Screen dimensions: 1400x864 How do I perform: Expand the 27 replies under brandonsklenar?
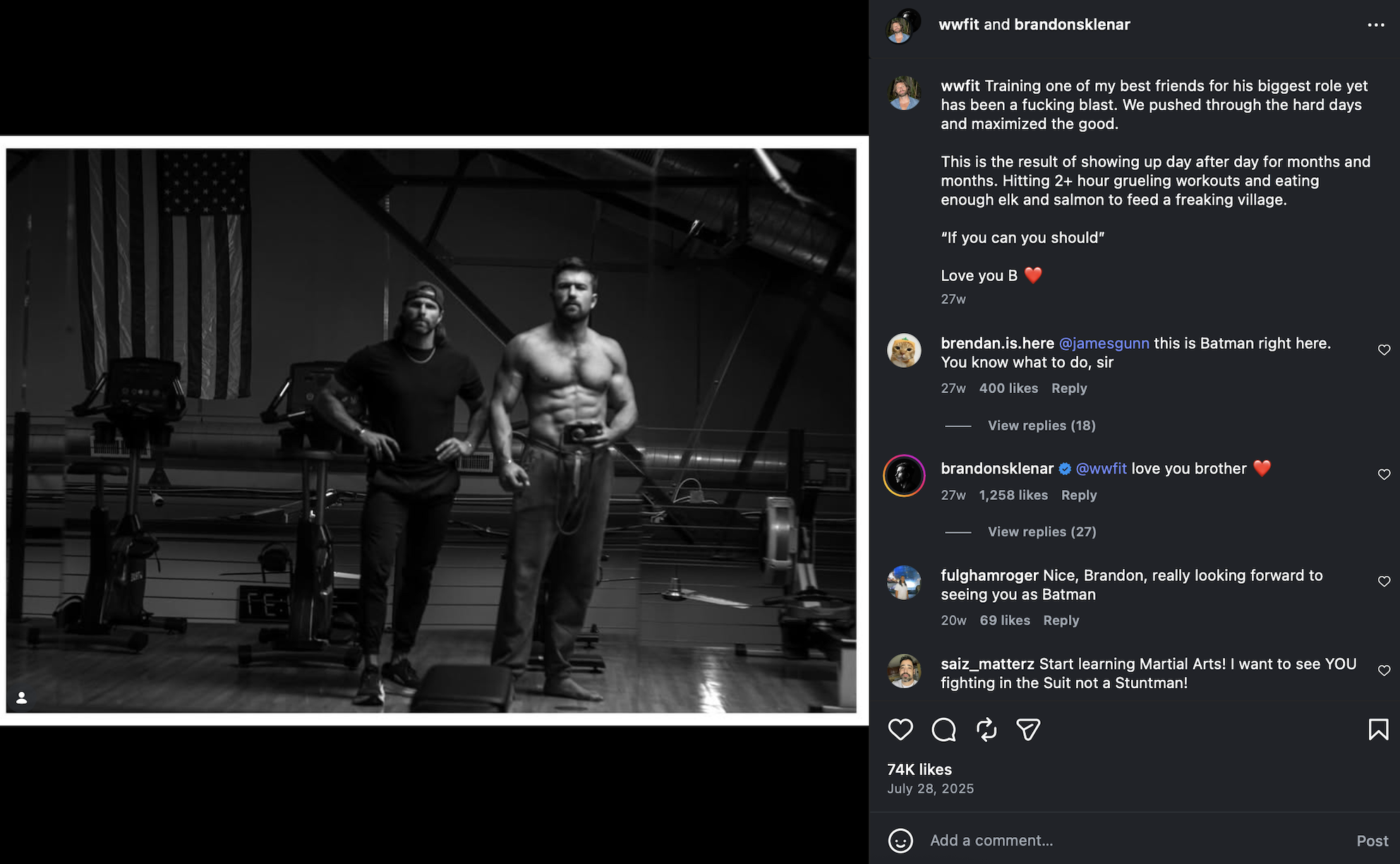click(x=1041, y=532)
